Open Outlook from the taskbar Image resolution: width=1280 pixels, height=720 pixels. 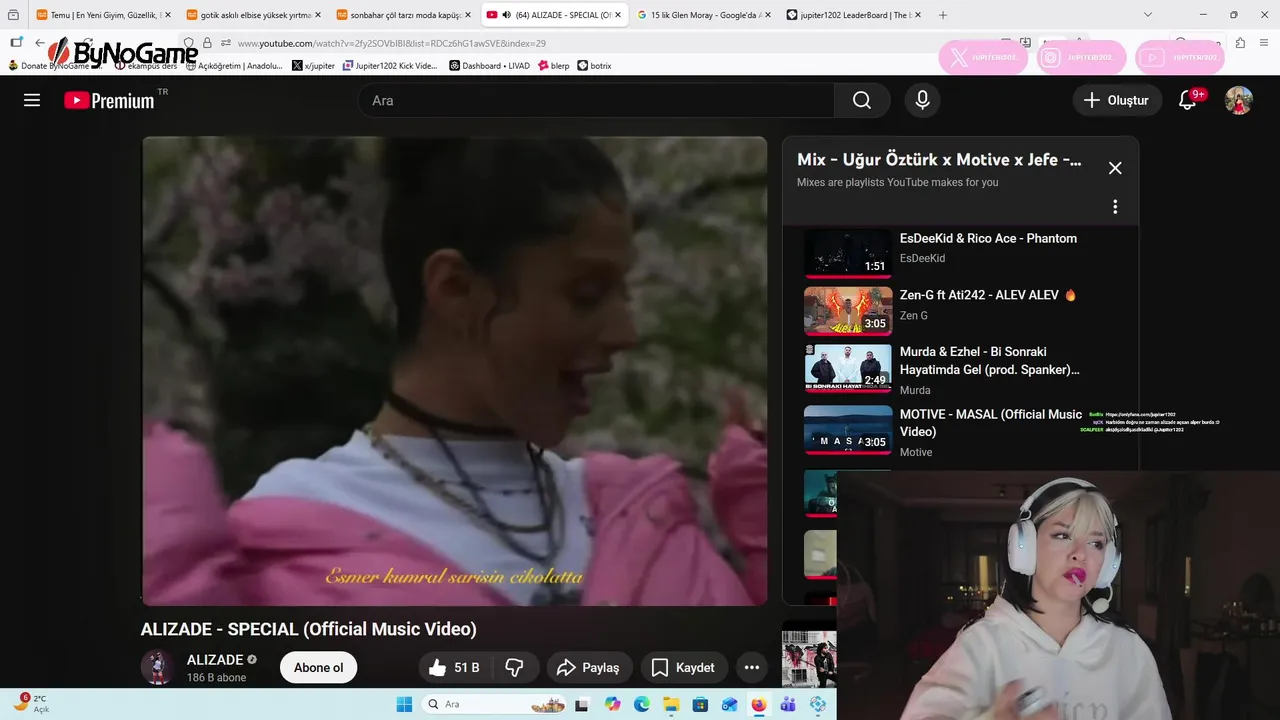730,704
